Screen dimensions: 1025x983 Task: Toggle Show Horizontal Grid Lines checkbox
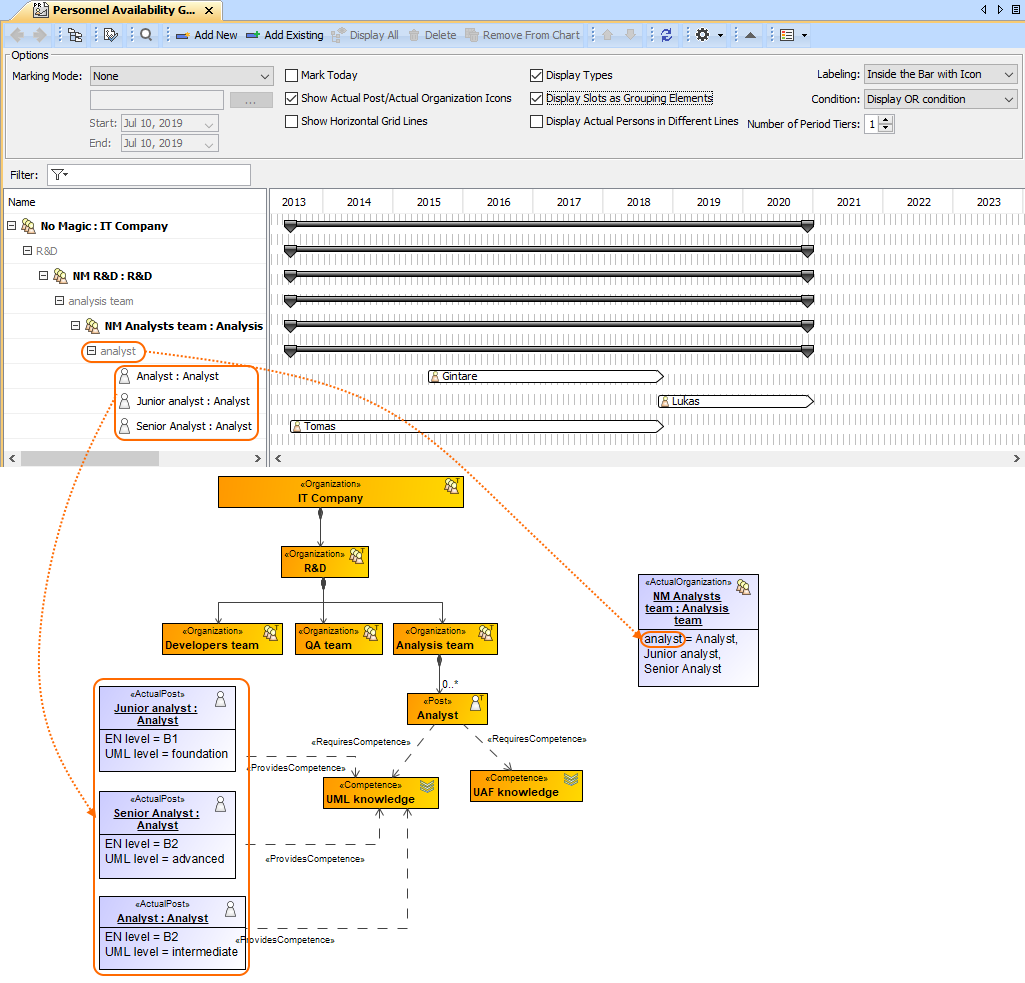tap(292, 121)
